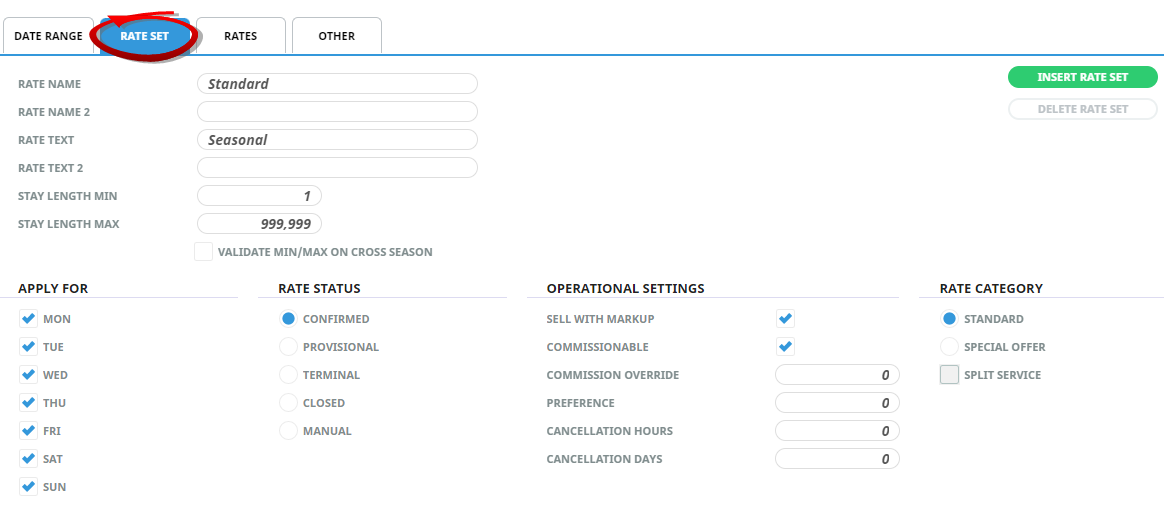Click the Delete Rate Set button
Image resolution: width=1164 pixels, height=508 pixels.
pos(1082,109)
